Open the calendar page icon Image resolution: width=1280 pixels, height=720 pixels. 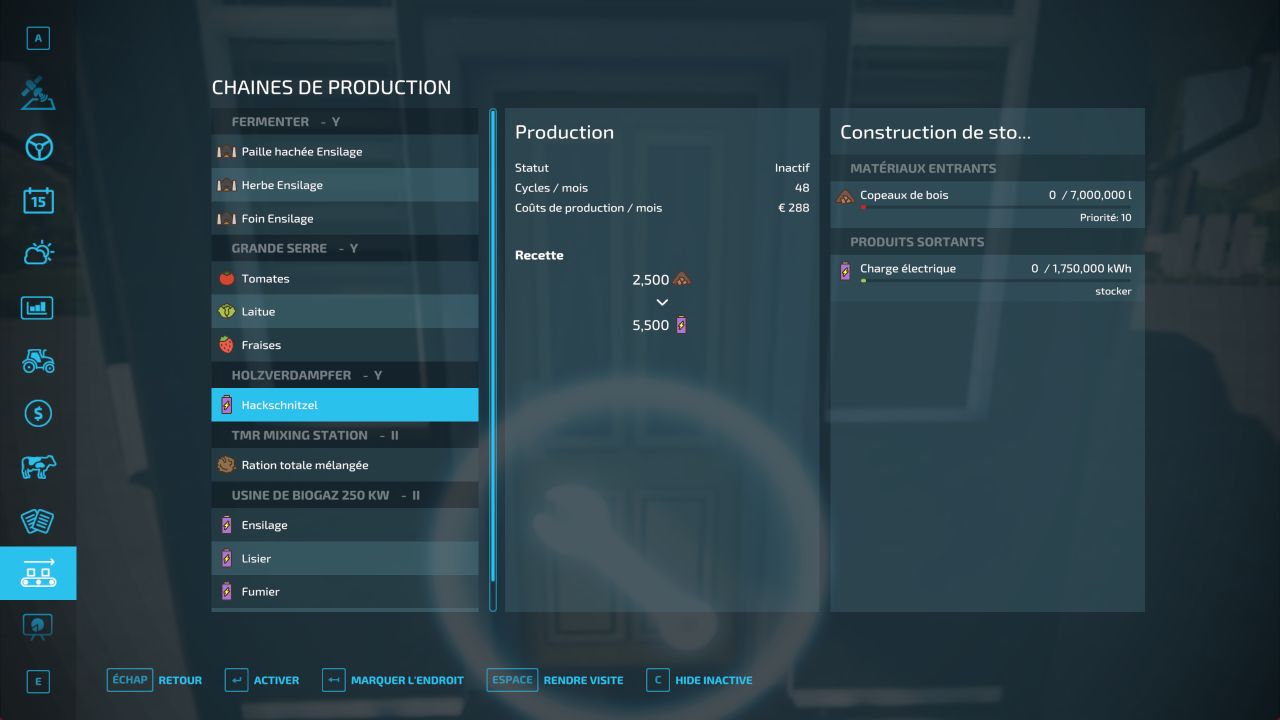pos(38,200)
